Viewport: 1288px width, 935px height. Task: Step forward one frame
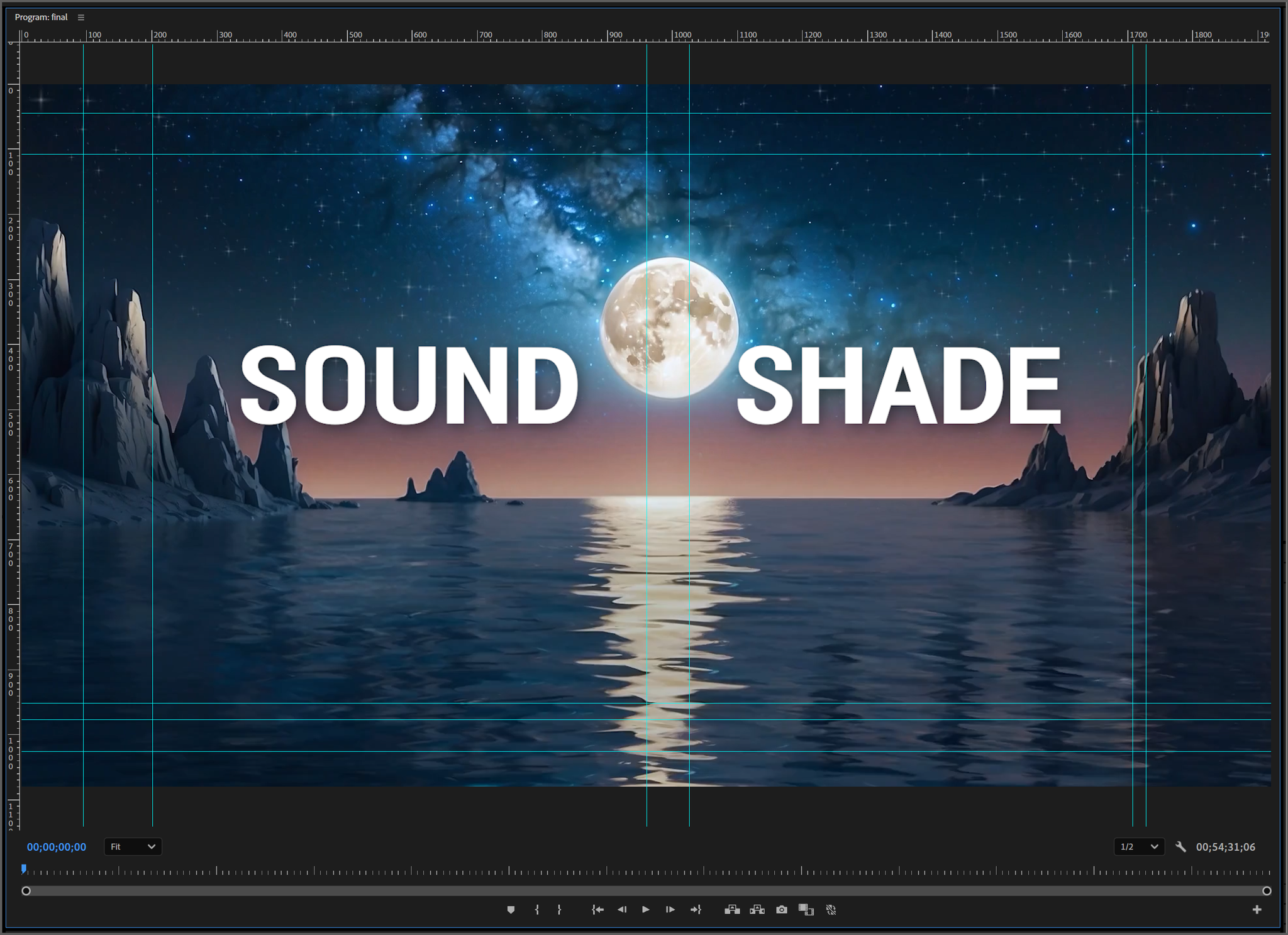click(x=670, y=909)
